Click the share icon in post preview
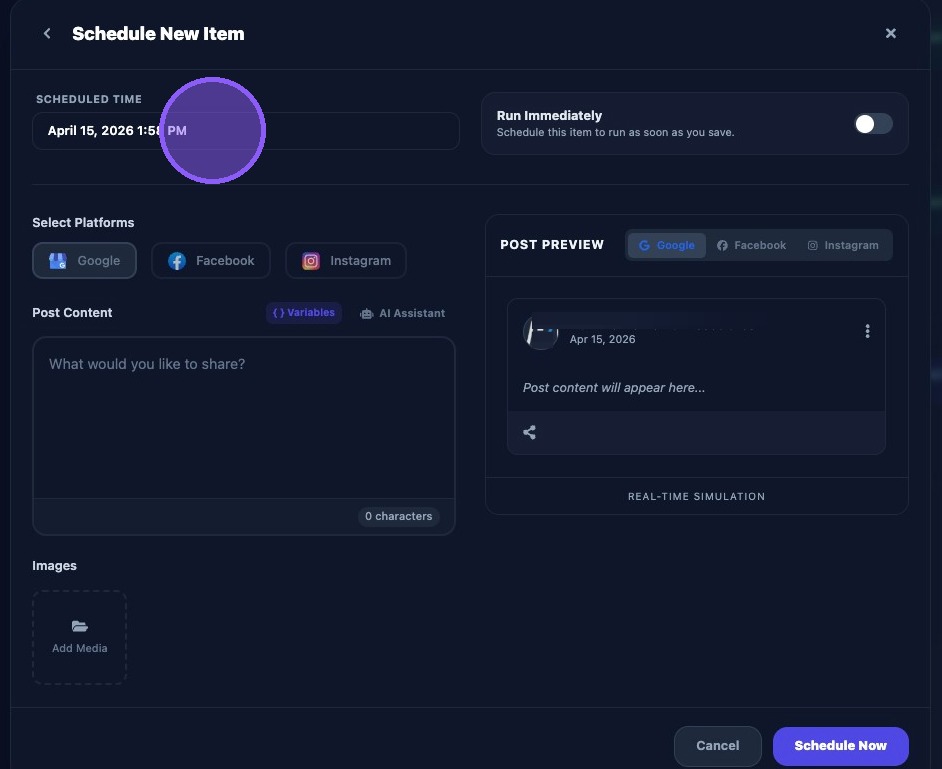 click(x=529, y=433)
